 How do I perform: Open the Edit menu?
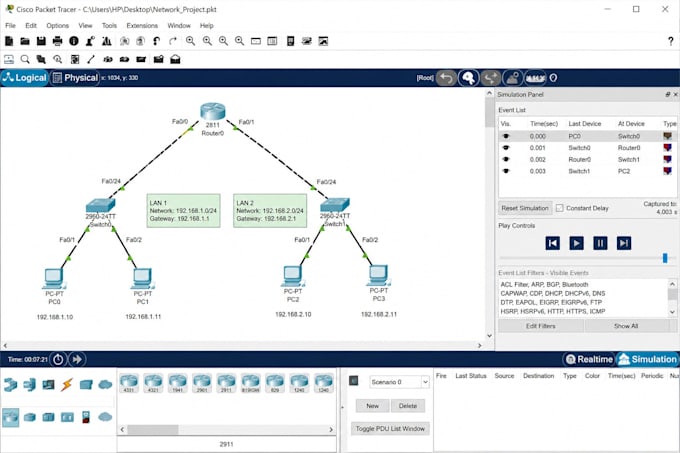pos(31,26)
